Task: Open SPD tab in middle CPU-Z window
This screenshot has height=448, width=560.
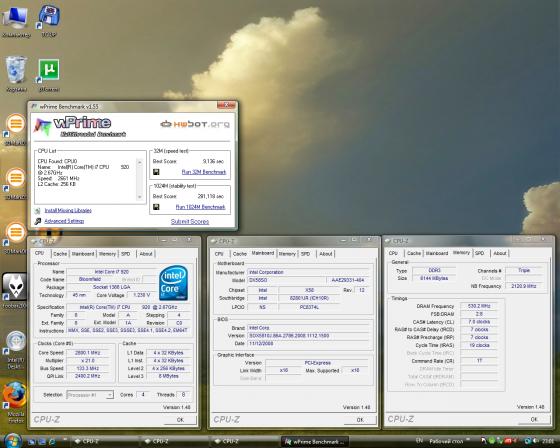Action: tap(305, 254)
